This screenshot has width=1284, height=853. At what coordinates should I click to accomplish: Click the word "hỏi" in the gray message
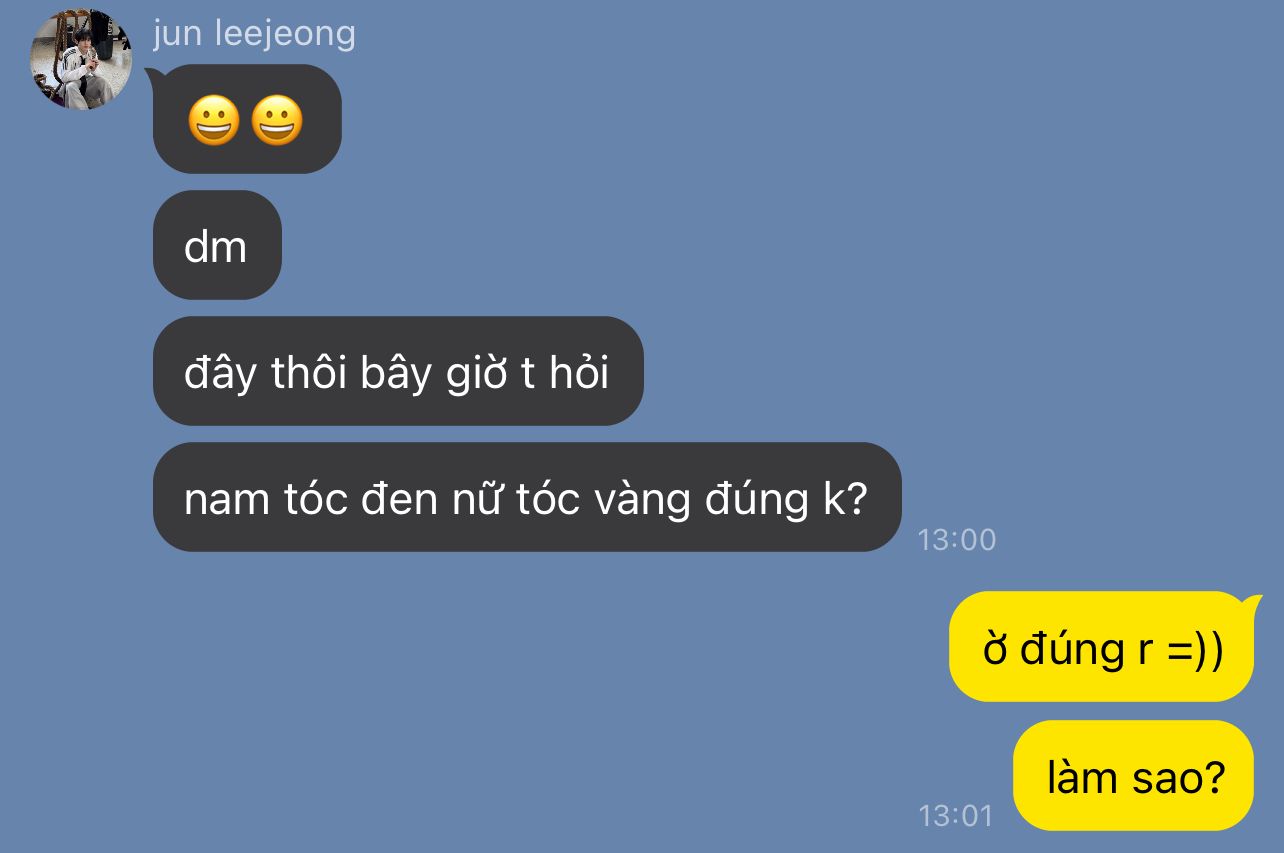click(579, 373)
